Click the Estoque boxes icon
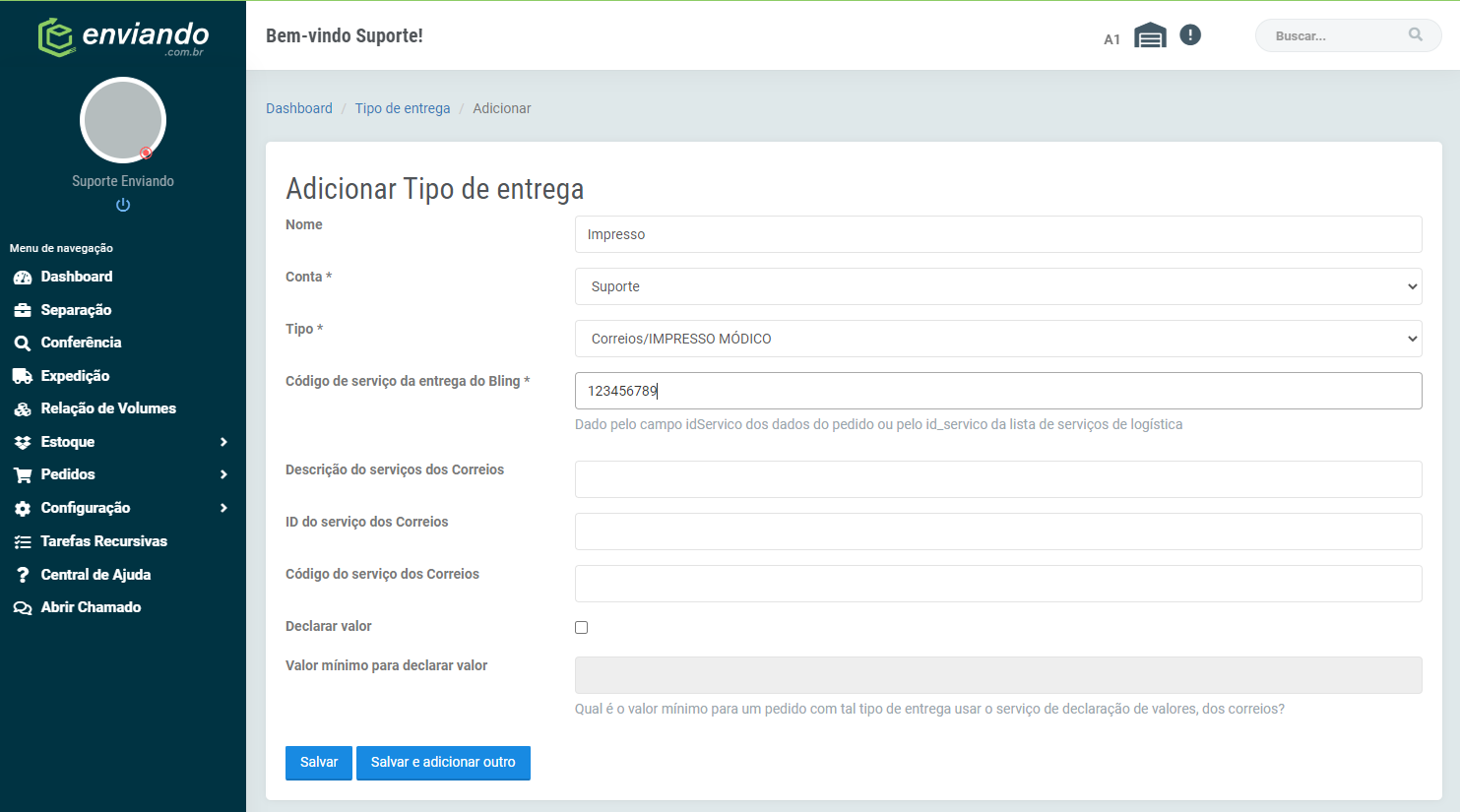The image size is (1460, 812). [x=23, y=443]
